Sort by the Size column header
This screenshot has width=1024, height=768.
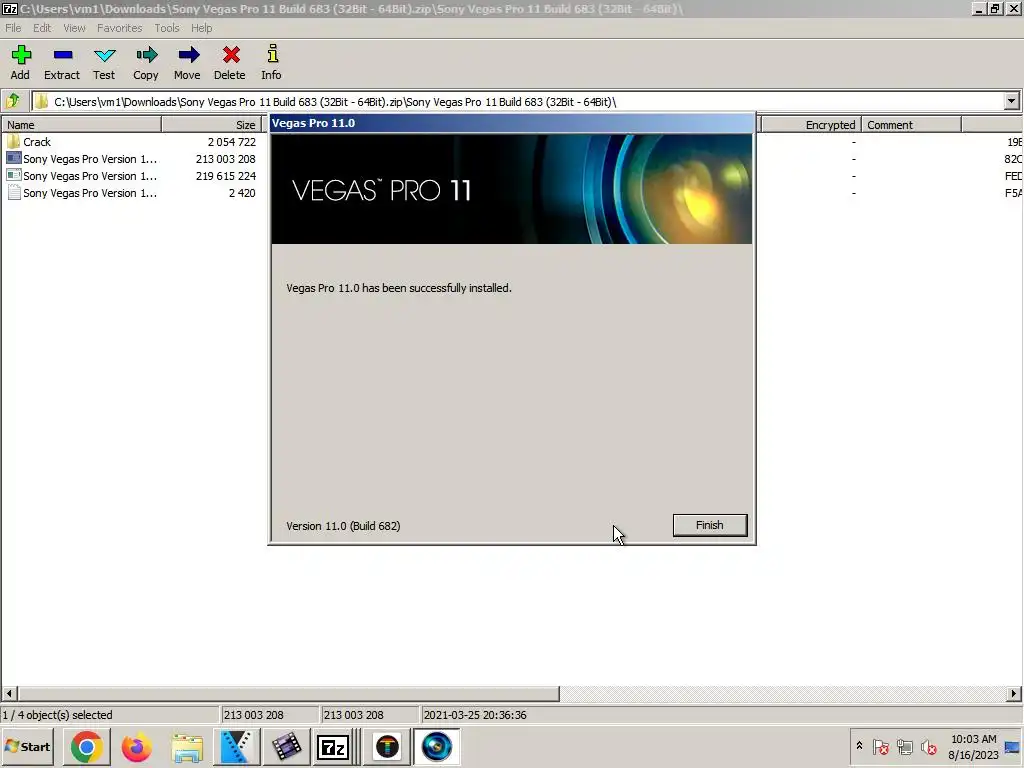pos(211,125)
